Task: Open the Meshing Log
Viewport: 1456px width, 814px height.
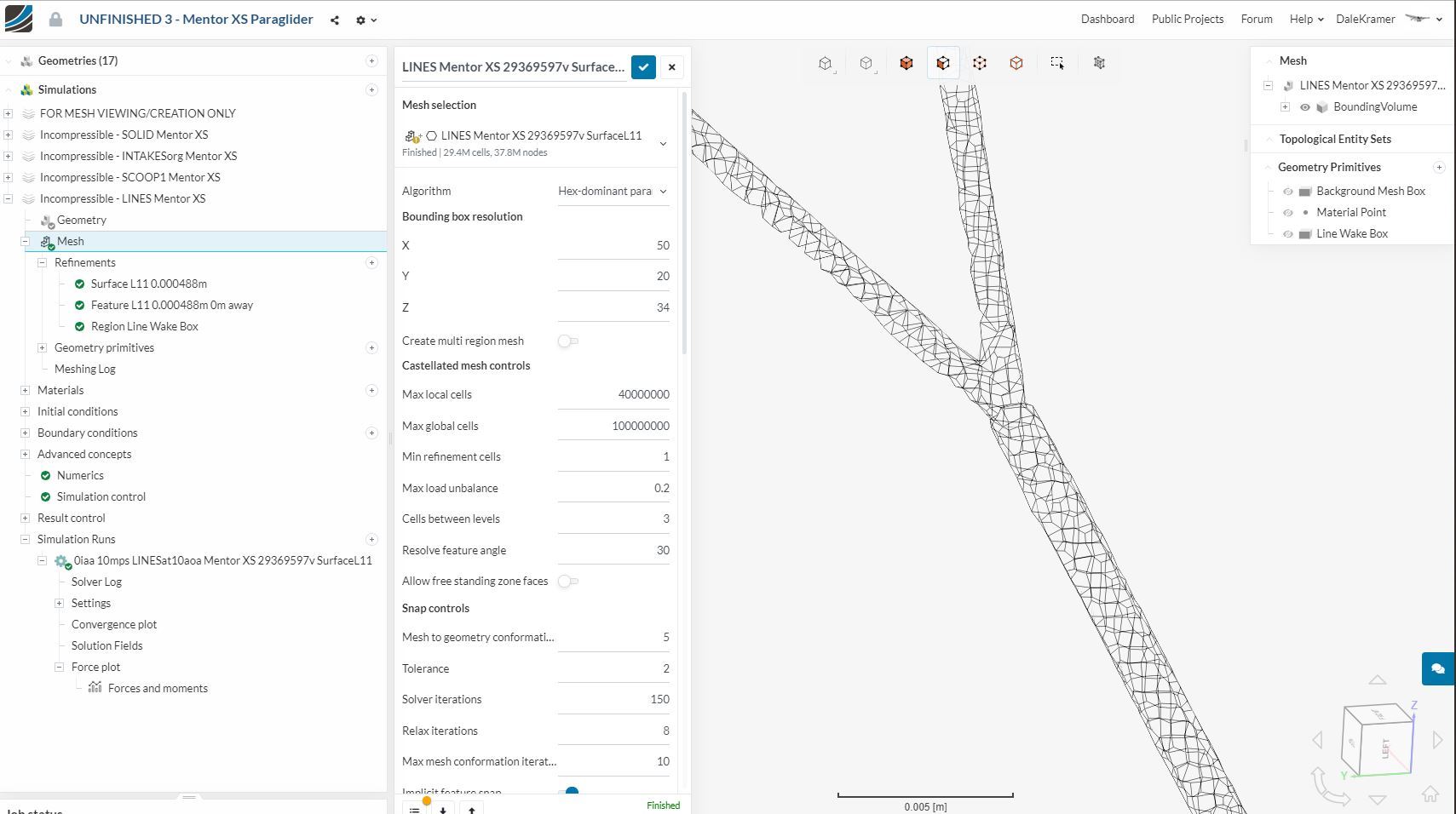Action: click(x=84, y=370)
